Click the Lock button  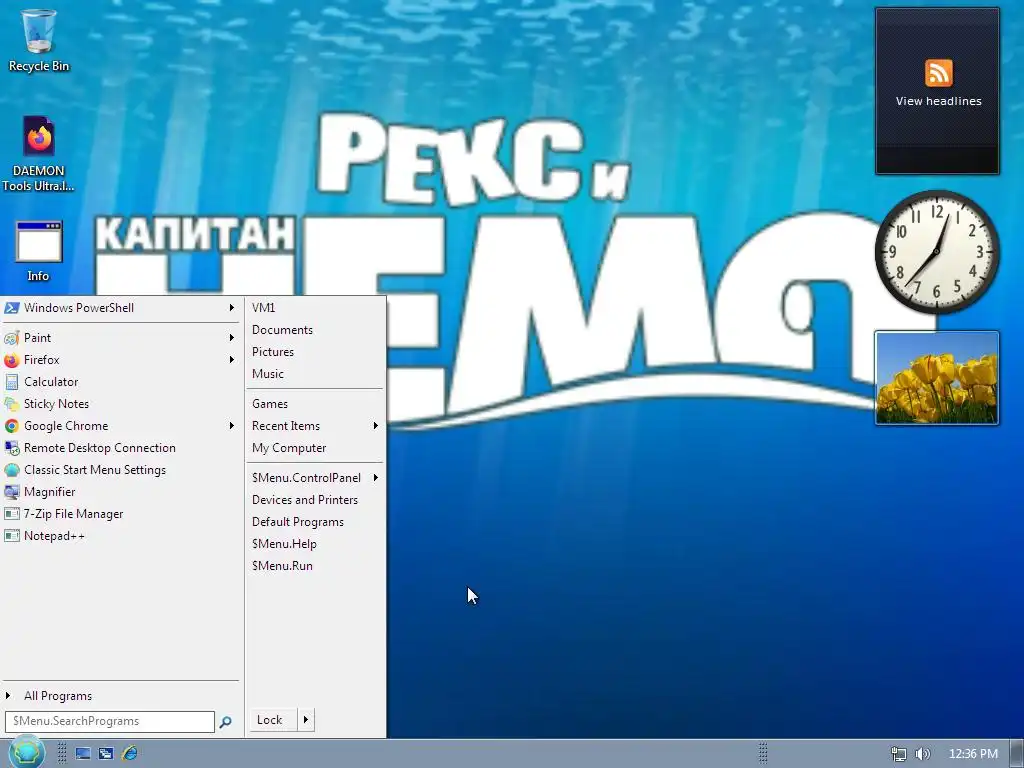274,720
